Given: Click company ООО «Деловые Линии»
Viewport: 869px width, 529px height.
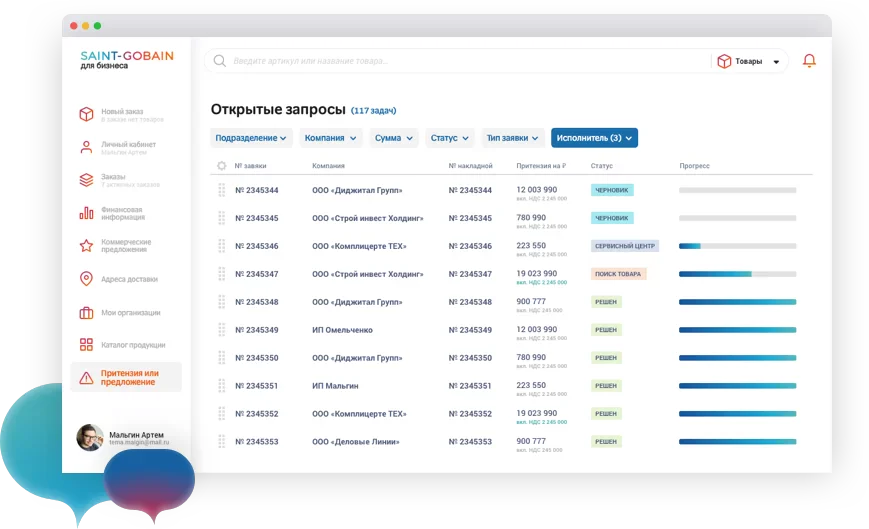Looking at the screenshot, I should [x=356, y=442].
